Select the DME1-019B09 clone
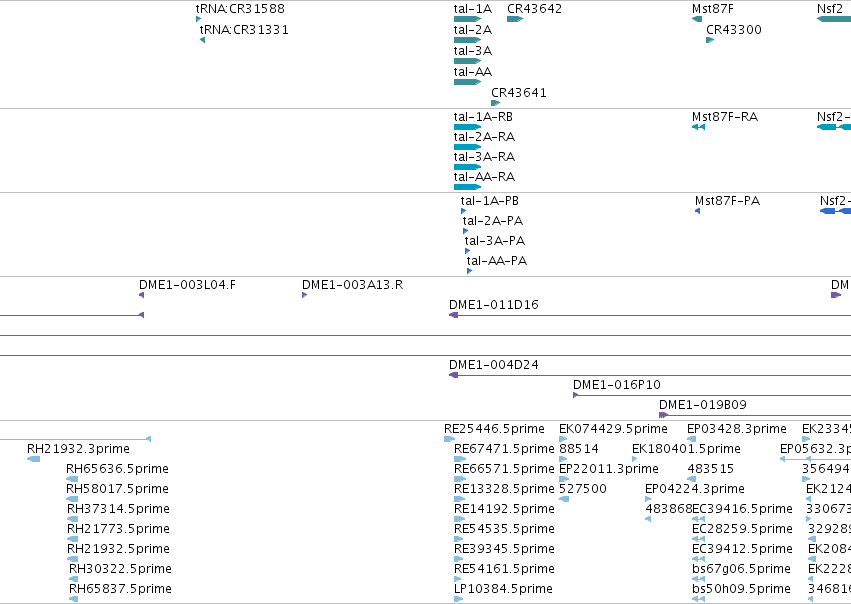851x604 pixels. point(754,415)
